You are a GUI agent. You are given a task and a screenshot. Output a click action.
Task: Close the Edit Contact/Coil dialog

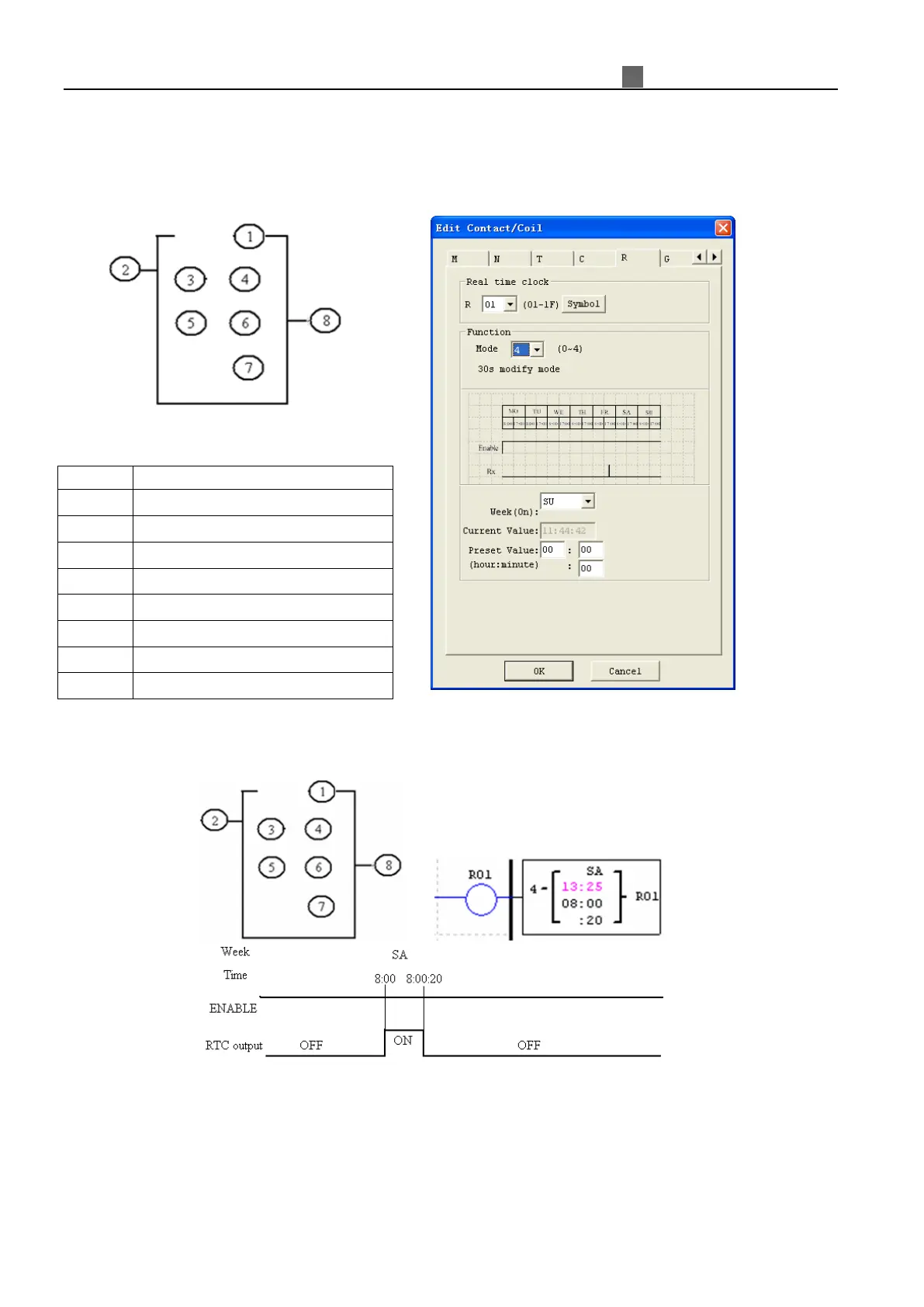point(722,227)
